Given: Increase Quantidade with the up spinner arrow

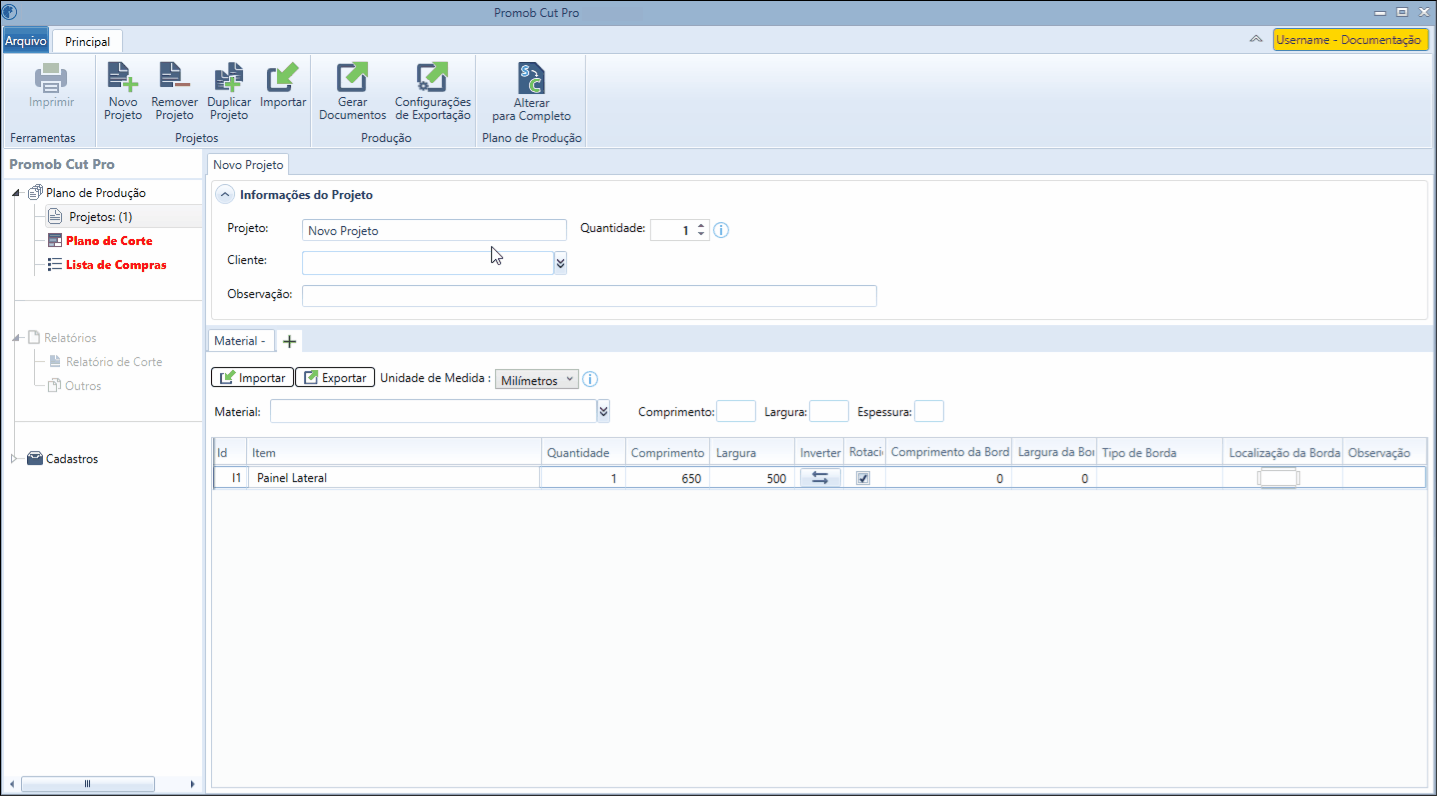Looking at the screenshot, I should click(x=701, y=225).
